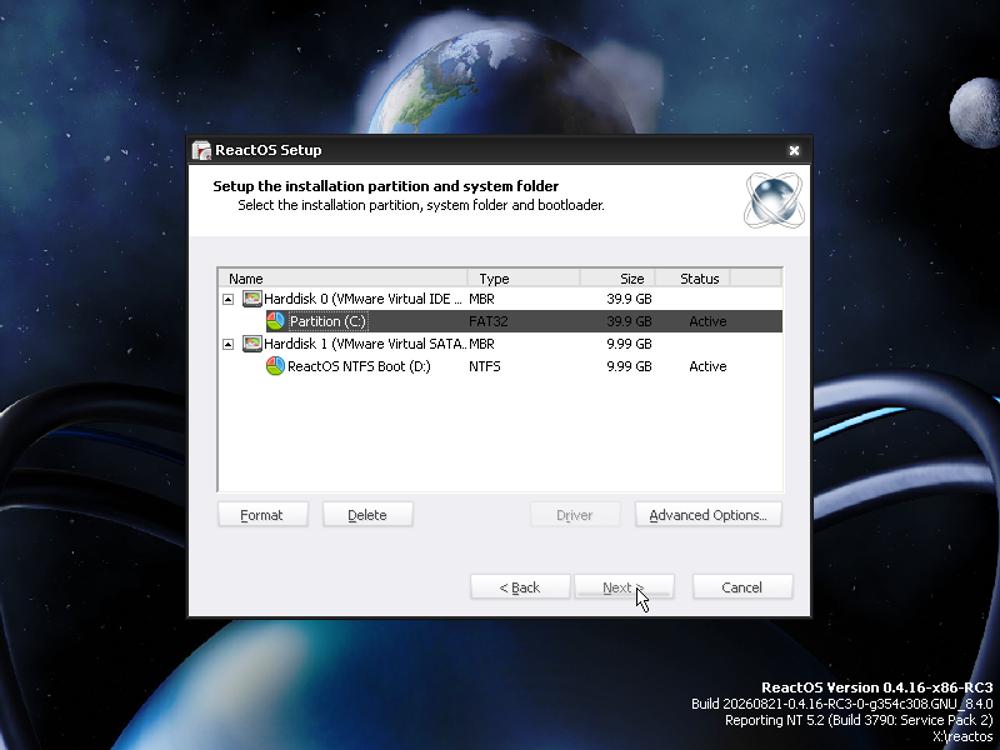The image size is (1000, 750).
Task: Sort by the Name column header
Action: (x=343, y=279)
